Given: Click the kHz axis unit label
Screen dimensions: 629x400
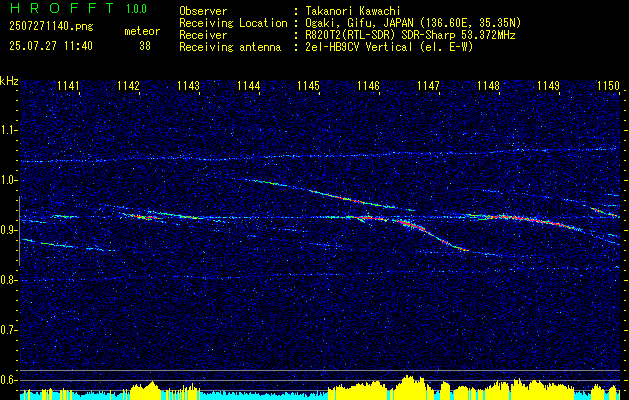Looking at the screenshot, I should point(9,81).
